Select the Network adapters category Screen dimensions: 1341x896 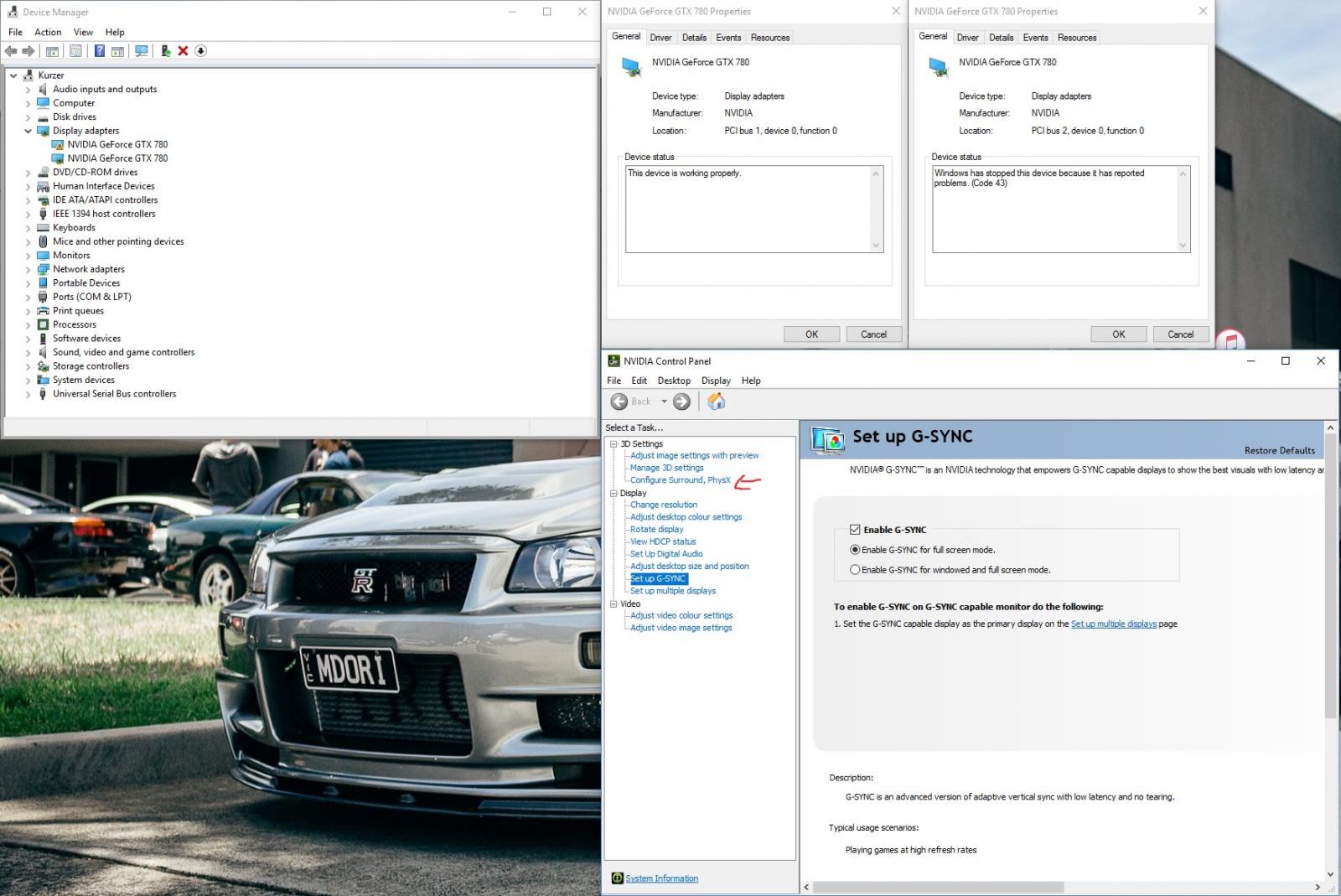89,269
